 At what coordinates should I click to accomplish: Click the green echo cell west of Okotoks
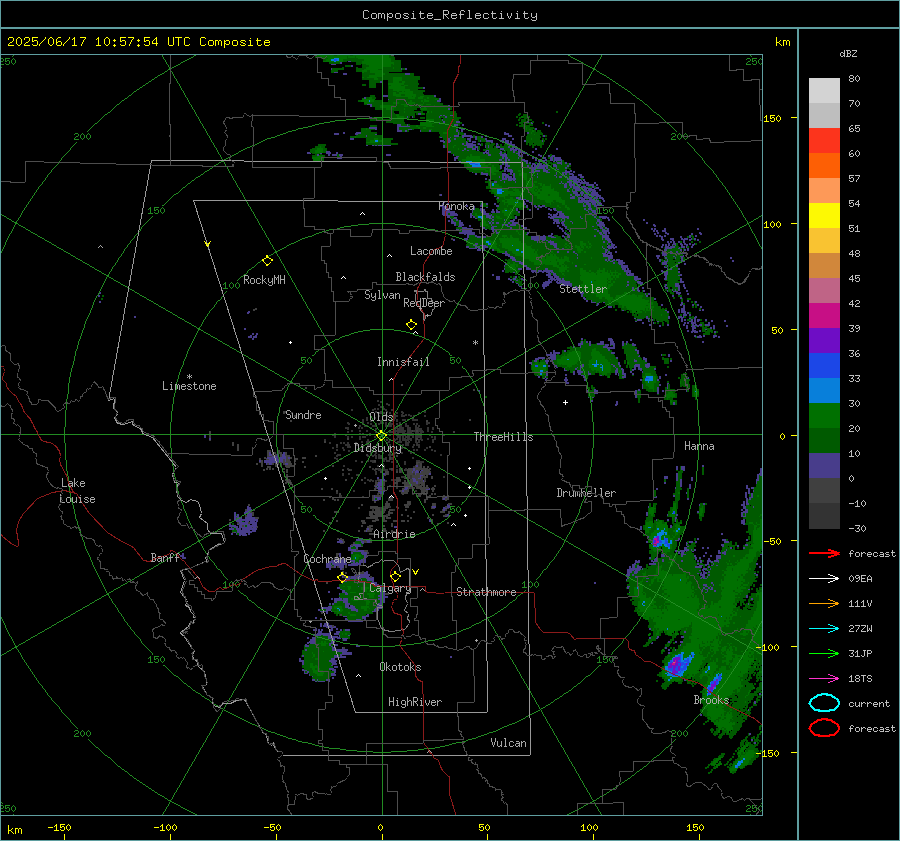click(319, 658)
